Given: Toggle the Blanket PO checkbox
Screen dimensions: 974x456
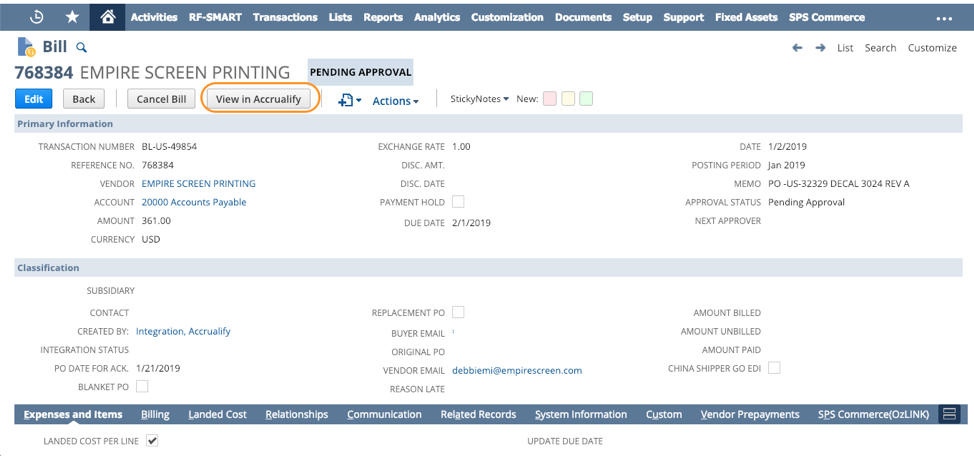Looking at the screenshot, I should [x=142, y=386].
